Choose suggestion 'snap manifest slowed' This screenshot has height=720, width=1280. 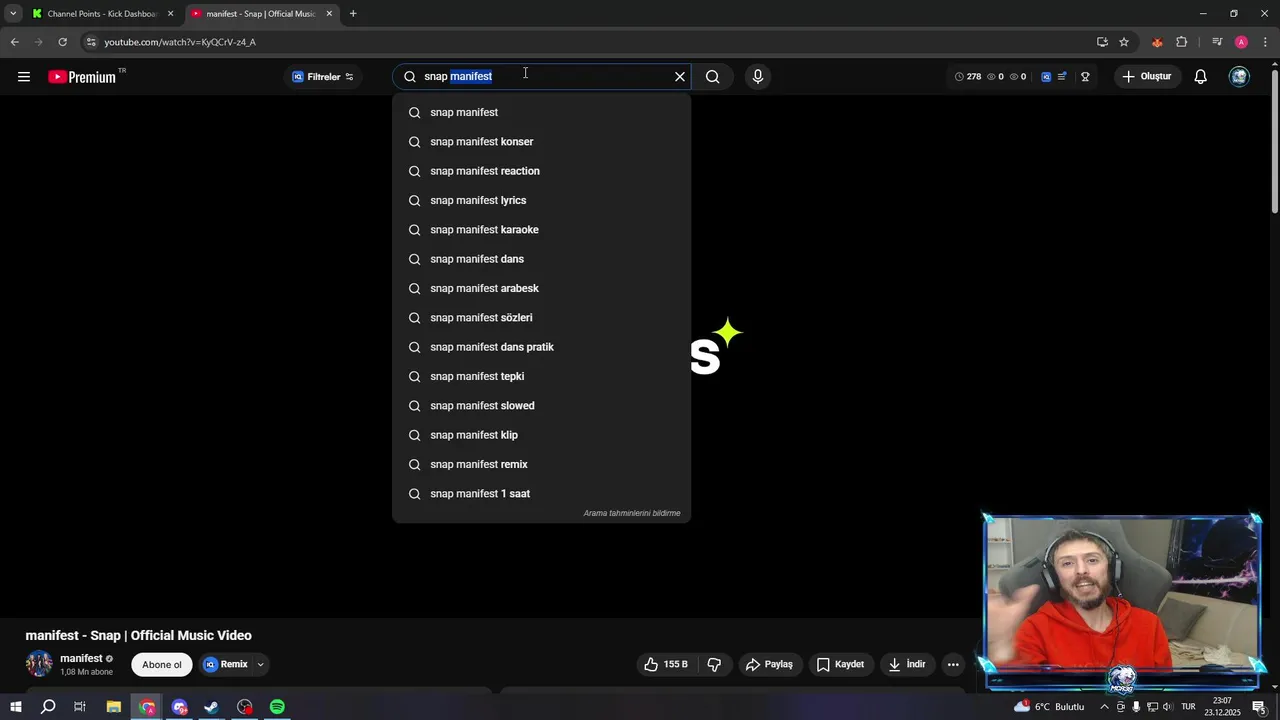pyautogui.click(x=541, y=406)
